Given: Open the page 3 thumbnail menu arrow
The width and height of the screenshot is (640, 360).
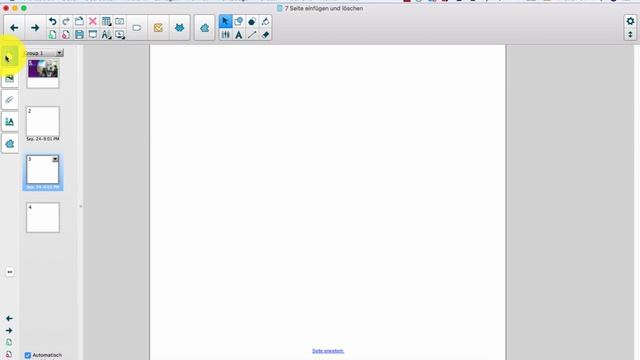Looking at the screenshot, I should [55, 159].
